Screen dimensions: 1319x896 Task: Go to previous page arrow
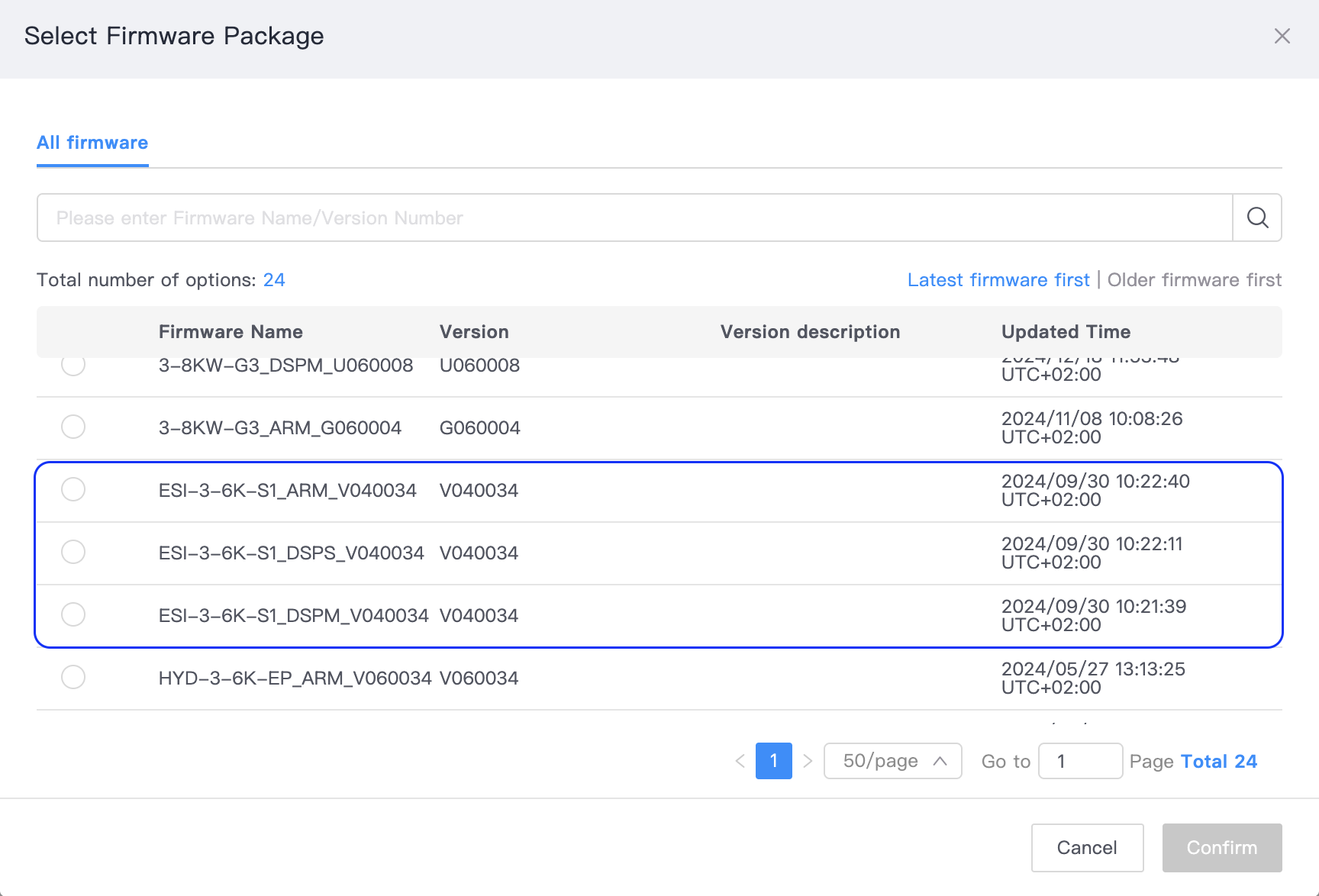(740, 761)
